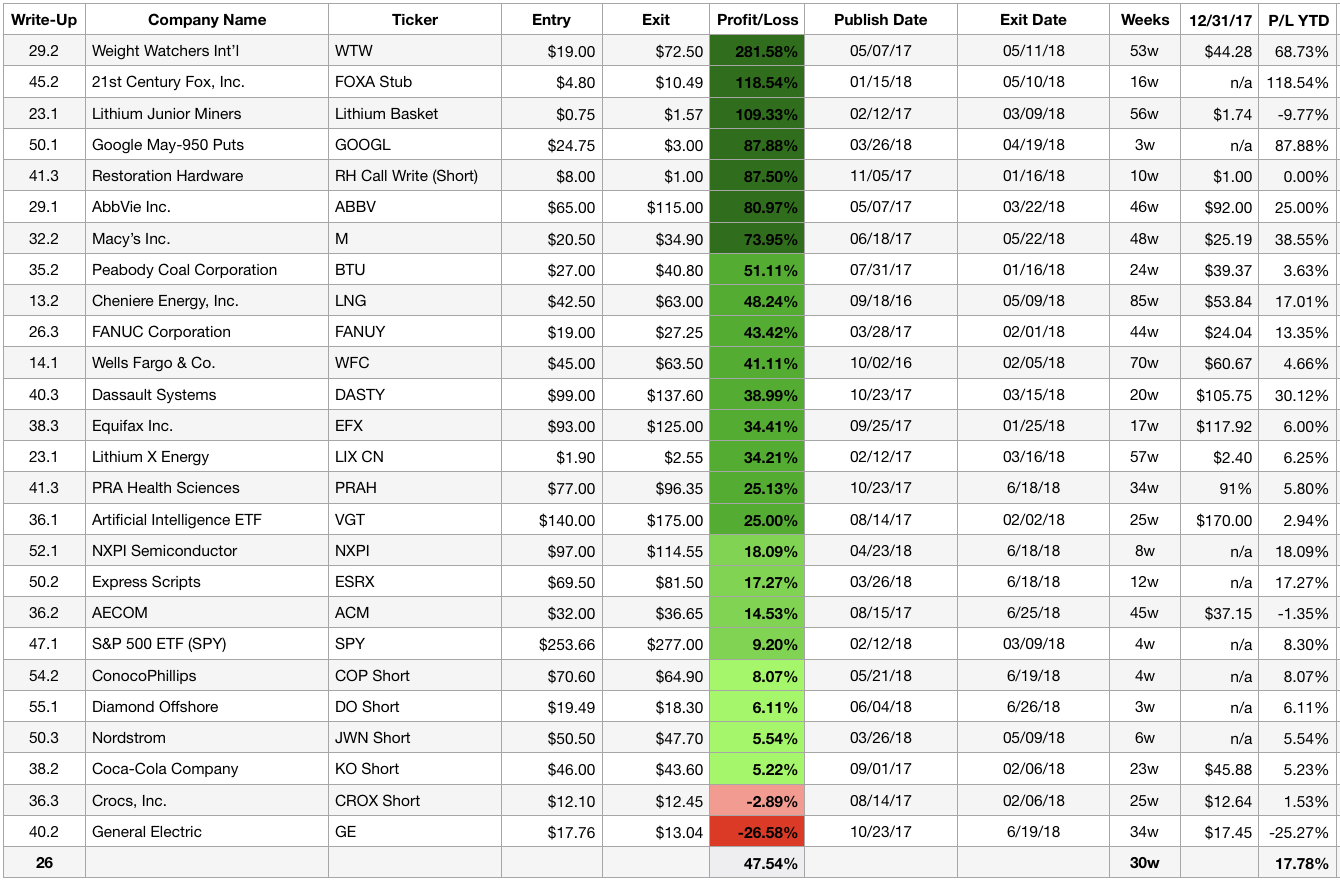The image size is (1340, 880).
Task: Select the $115.00 exit cell
Action: click(x=656, y=207)
